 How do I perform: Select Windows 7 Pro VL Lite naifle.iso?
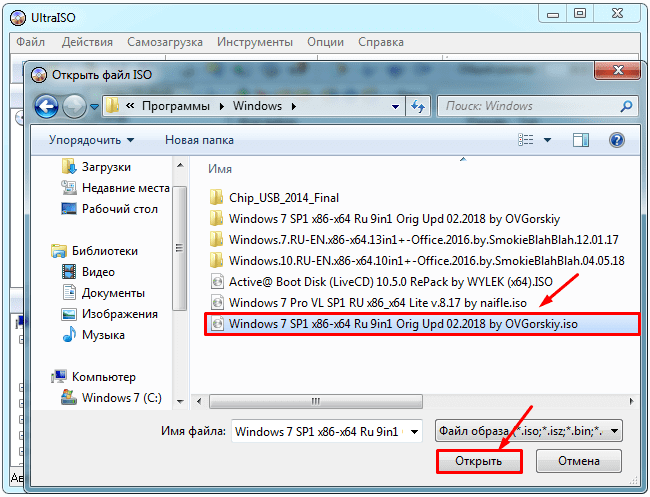pos(369,303)
